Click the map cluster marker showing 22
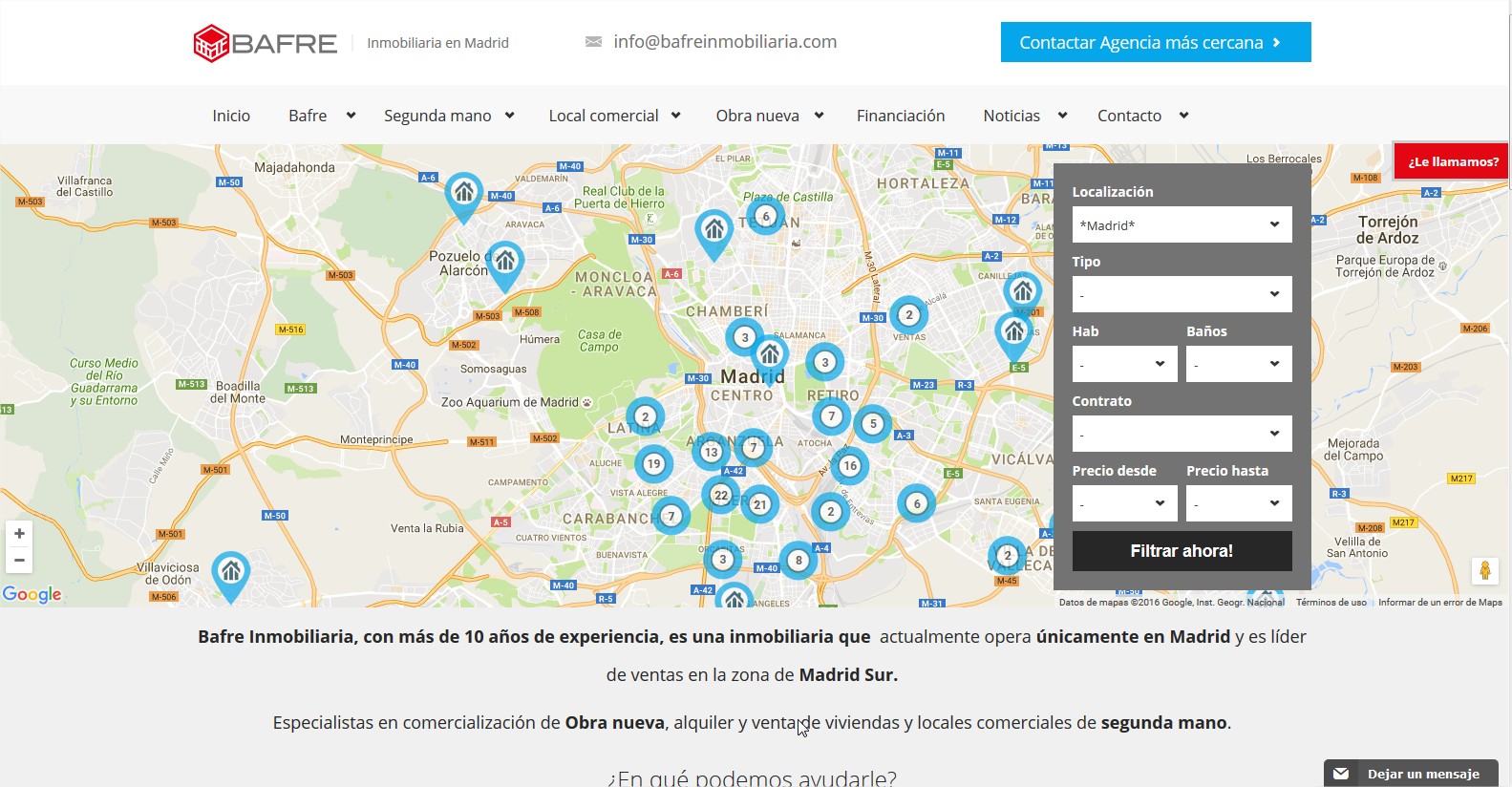The width and height of the screenshot is (1512, 787). 720,495
